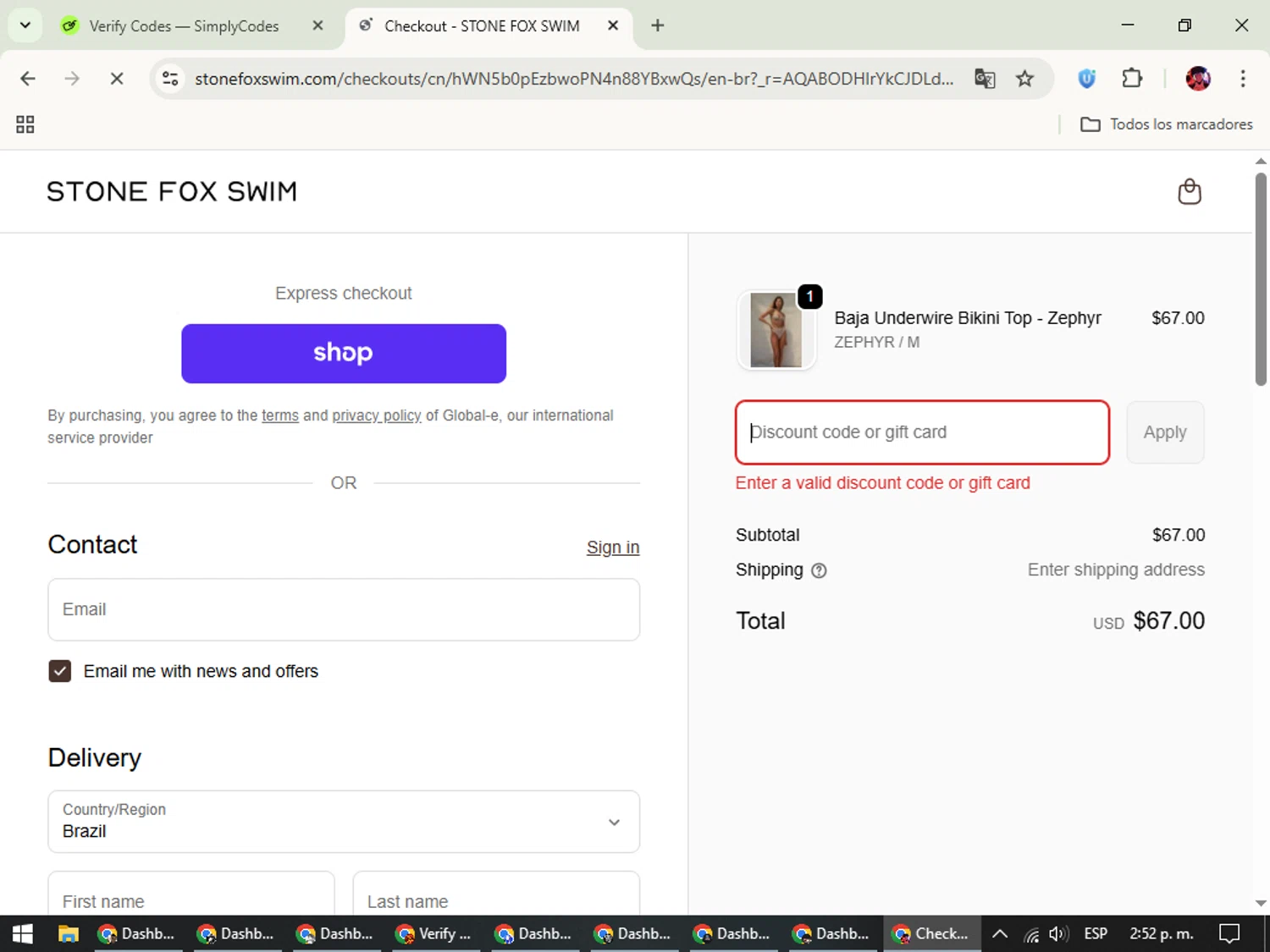Open the privacy policy link

[x=377, y=415]
